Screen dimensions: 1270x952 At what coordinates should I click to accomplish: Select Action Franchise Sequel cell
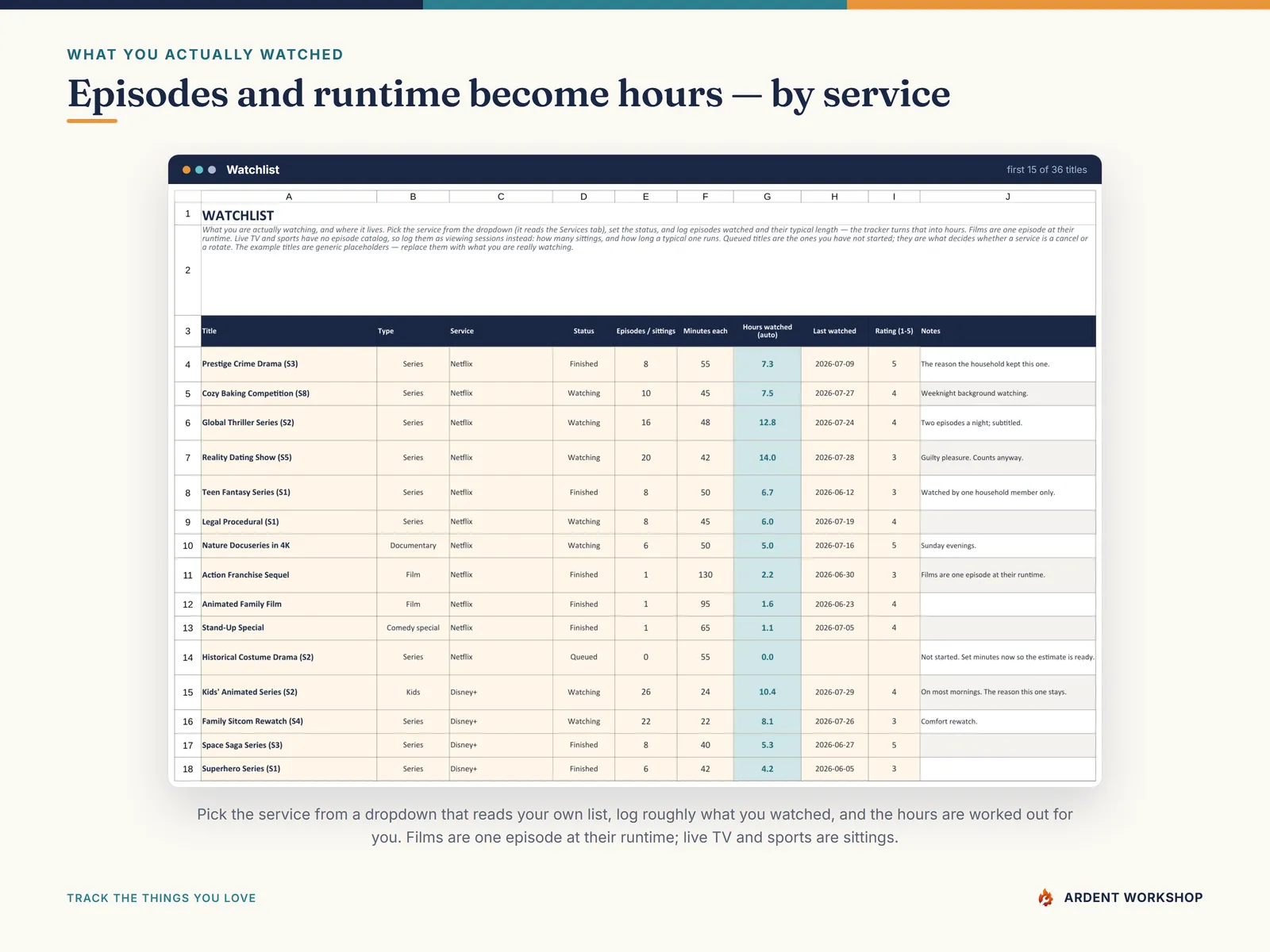point(289,575)
